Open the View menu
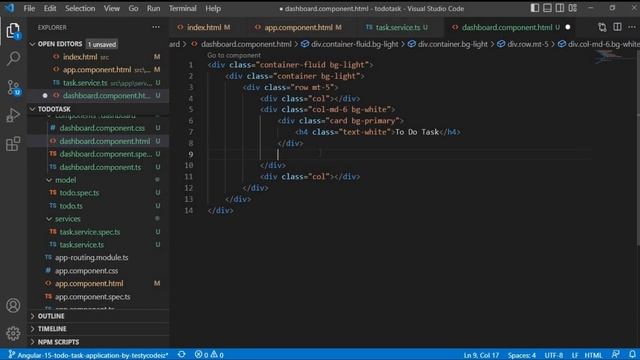640x360 pixels. tap(111, 9)
